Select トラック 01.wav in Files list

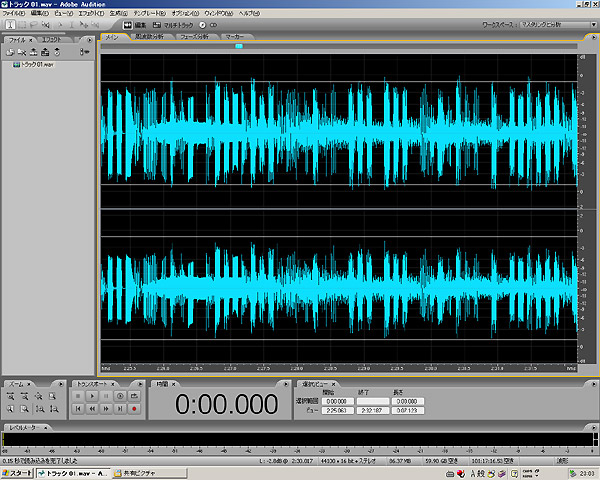coord(34,65)
